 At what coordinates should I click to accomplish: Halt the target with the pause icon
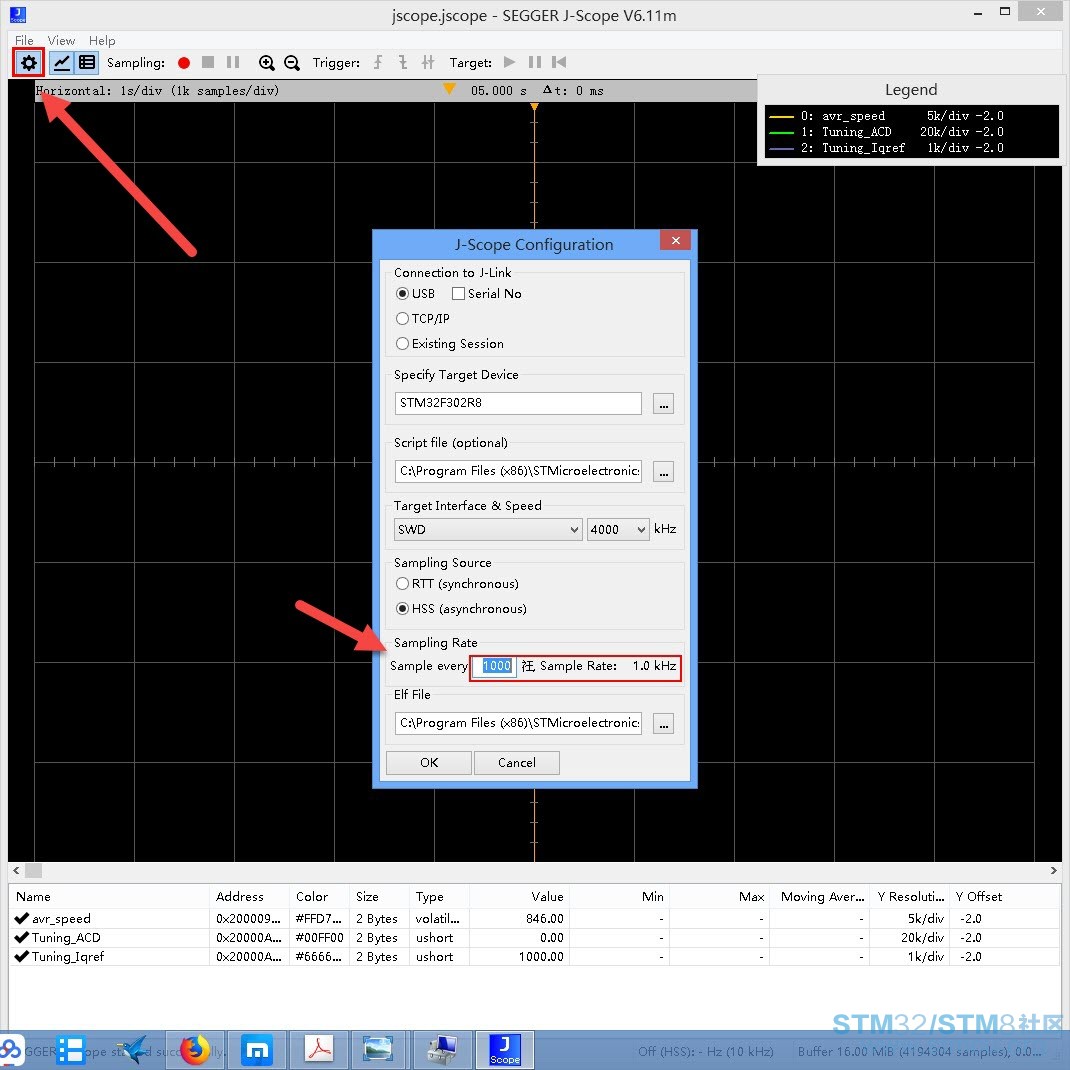[x=535, y=62]
